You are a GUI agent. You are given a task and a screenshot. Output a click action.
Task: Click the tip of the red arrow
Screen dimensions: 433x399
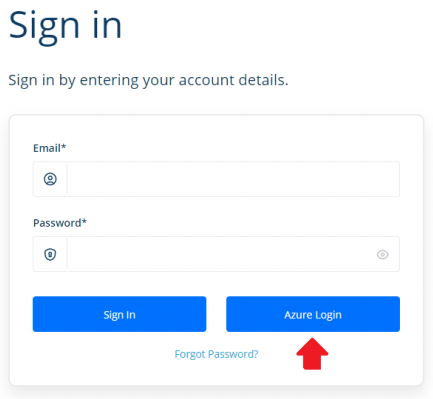click(x=312, y=339)
